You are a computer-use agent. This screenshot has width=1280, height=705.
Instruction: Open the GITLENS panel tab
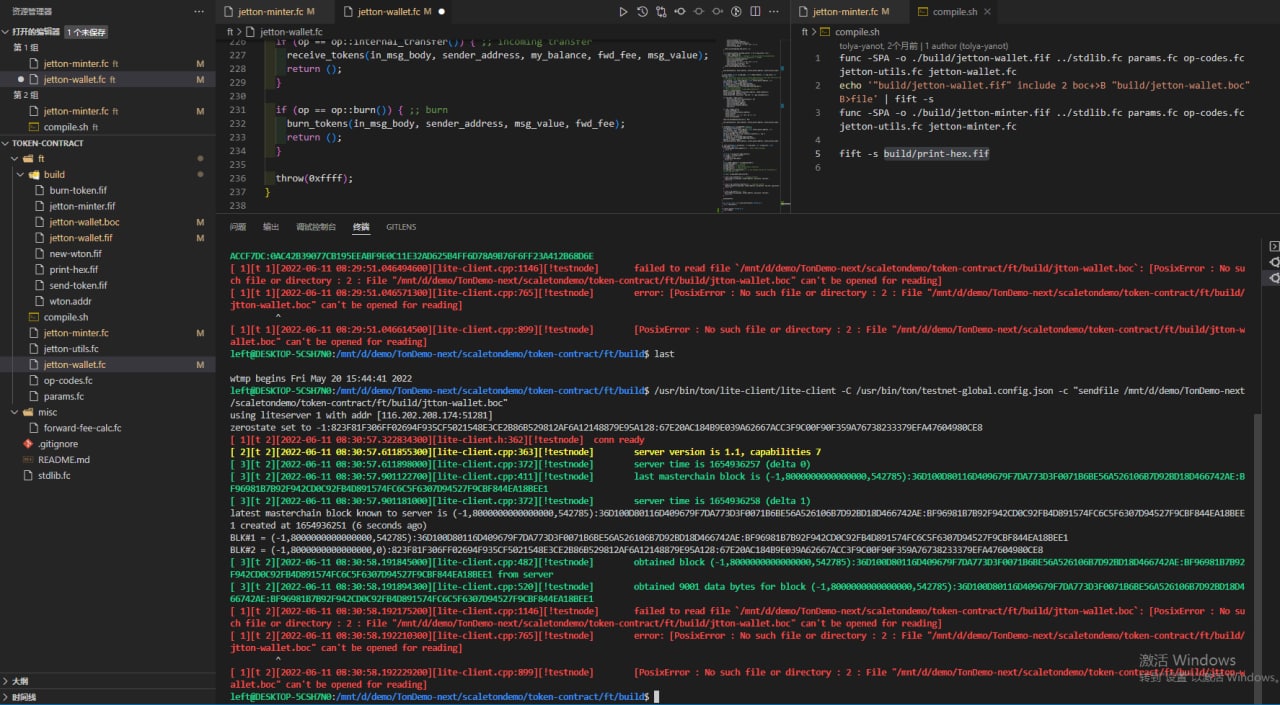pos(401,227)
